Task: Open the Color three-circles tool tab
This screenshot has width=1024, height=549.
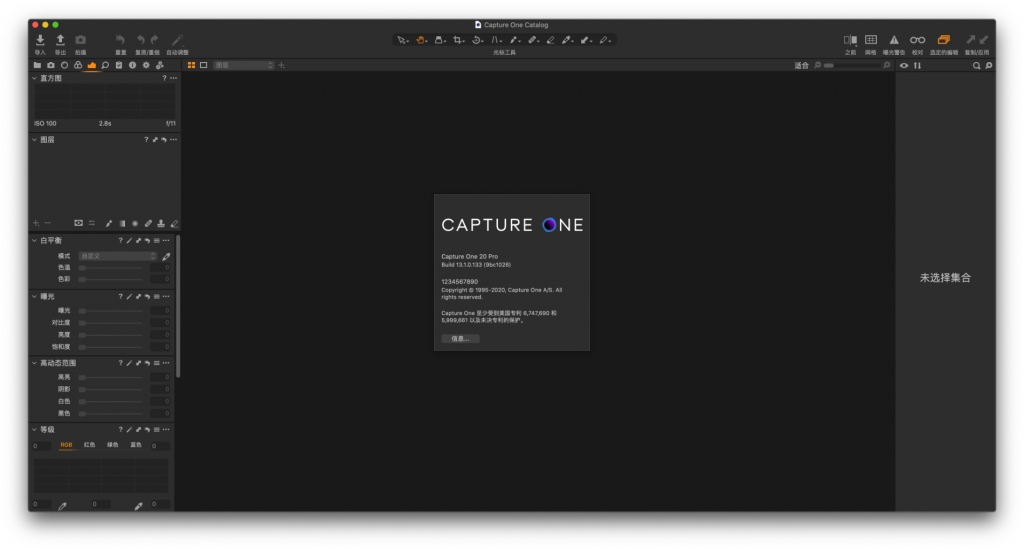Action: click(x=78, y=65)
